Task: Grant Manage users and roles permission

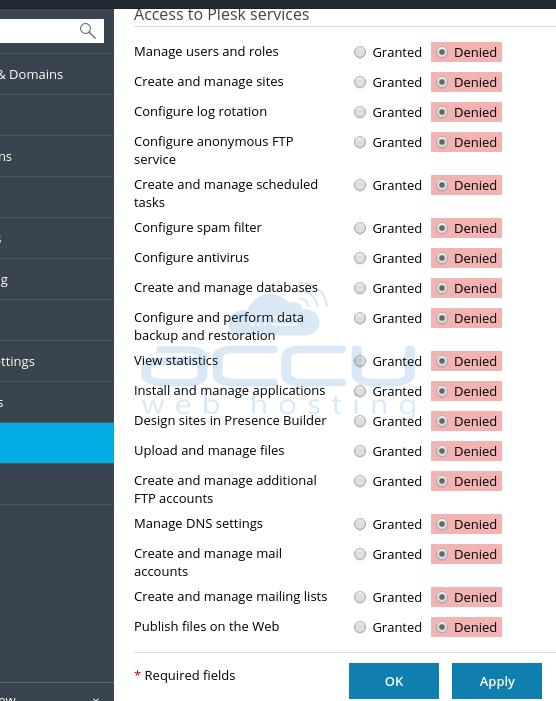Action: pyautogui.click(x=360, y=52)
